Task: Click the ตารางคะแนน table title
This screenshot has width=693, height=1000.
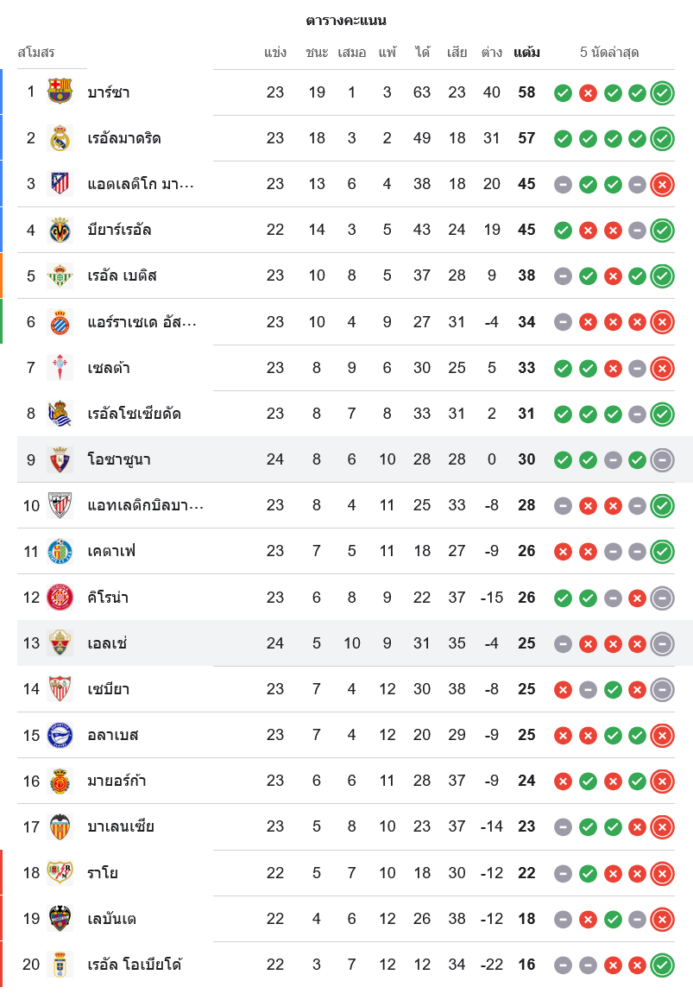Action: [346, 20]
